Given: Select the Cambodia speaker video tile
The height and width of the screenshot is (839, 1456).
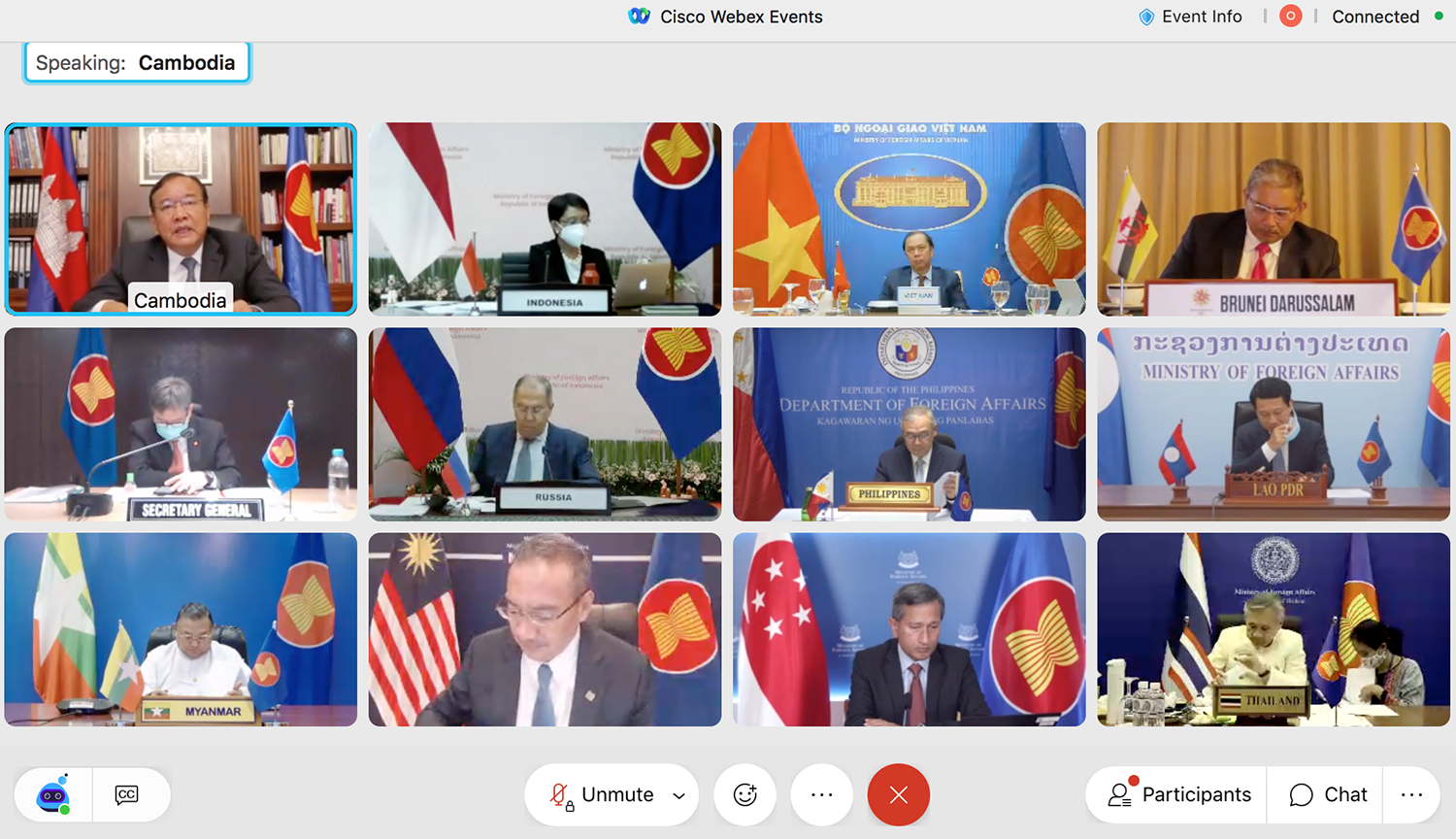Looking at the screenshot, I should pyautogui.click(x=181, y=218).
